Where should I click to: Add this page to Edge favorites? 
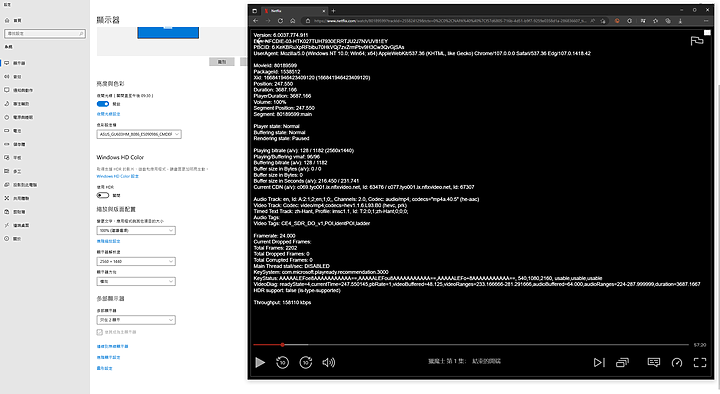pos(603,21)
